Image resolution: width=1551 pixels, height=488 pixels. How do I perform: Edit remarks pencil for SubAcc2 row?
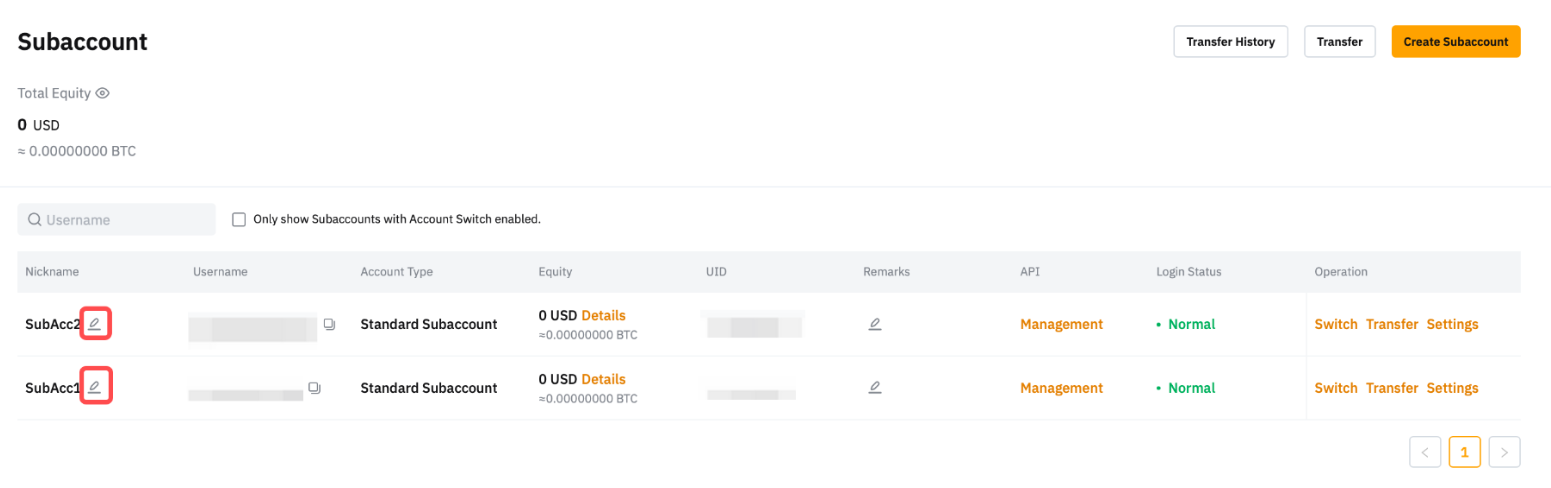click(875, 324)
